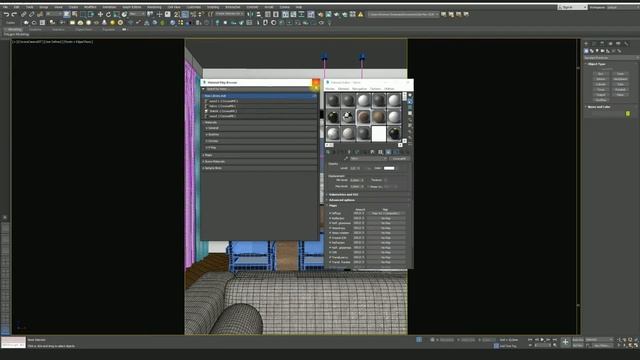Open the Rendering menu

click(x=154, y=7)
